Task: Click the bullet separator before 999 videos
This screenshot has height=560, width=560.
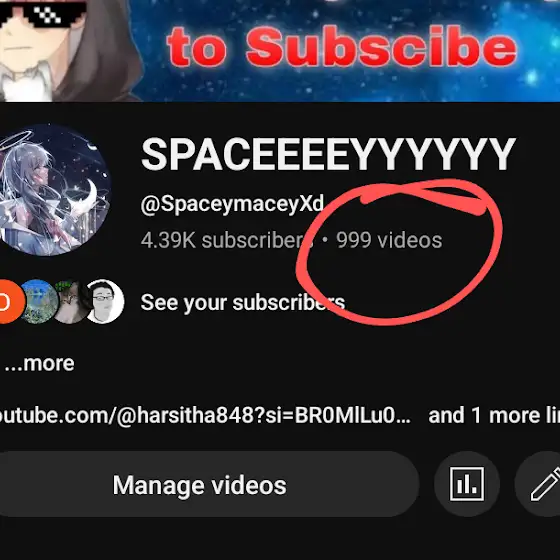Action: pyautogui.click(x=325, y=240)
